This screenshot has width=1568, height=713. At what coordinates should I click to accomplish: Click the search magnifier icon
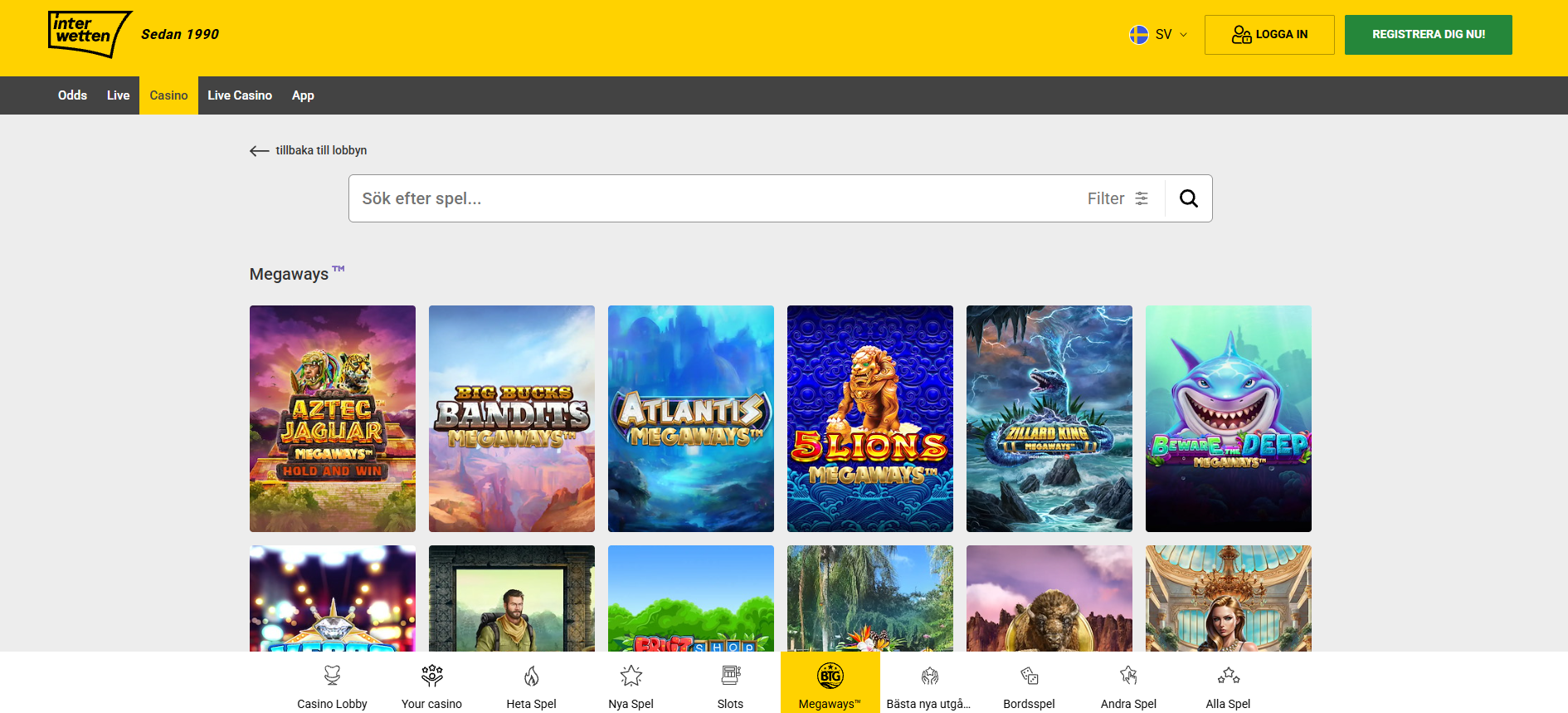click(x=1188, y=198)
